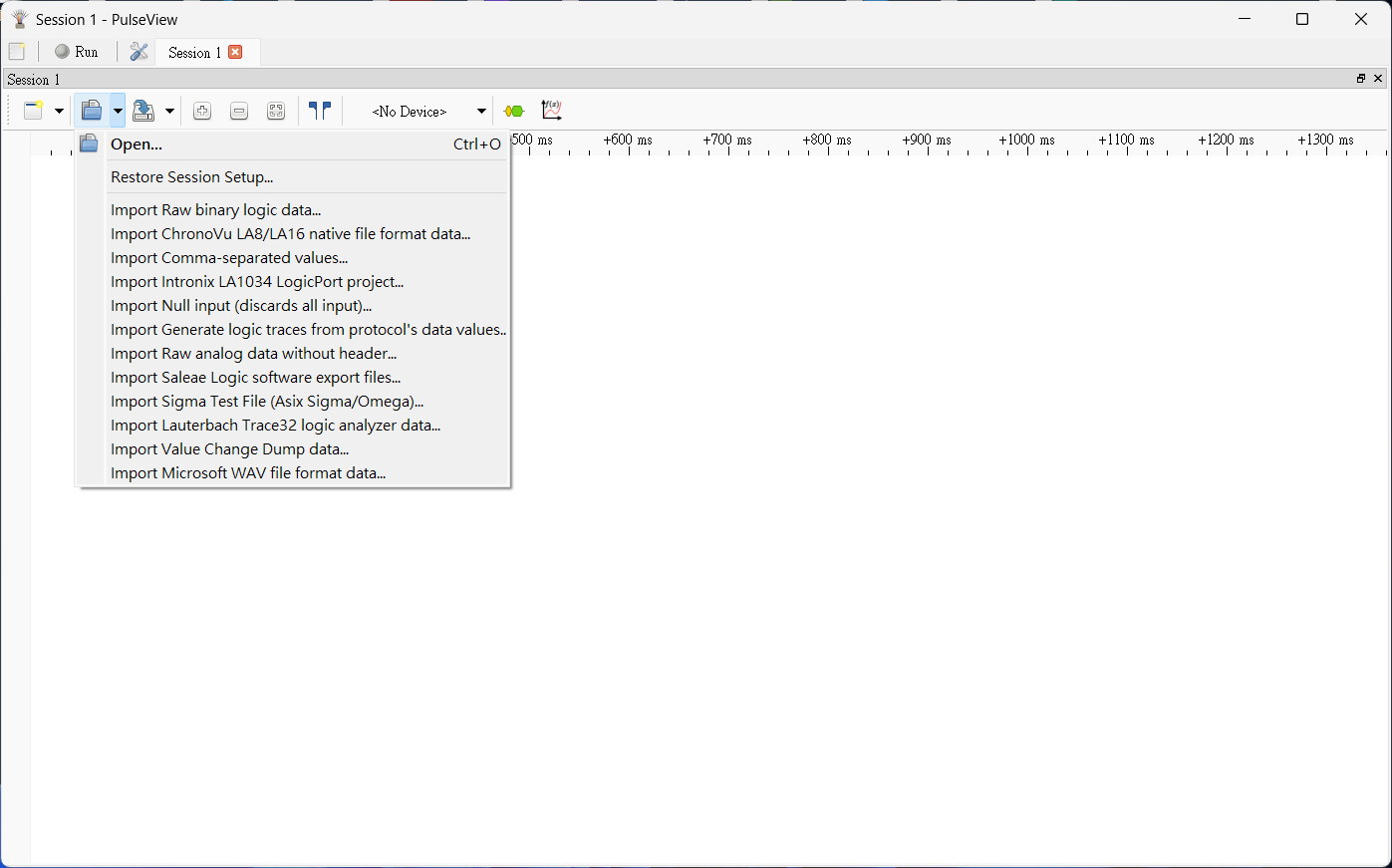Float the Session 1 dock panel
1392x868 pixels.
pyautogui.click(x=1361, y=79)
